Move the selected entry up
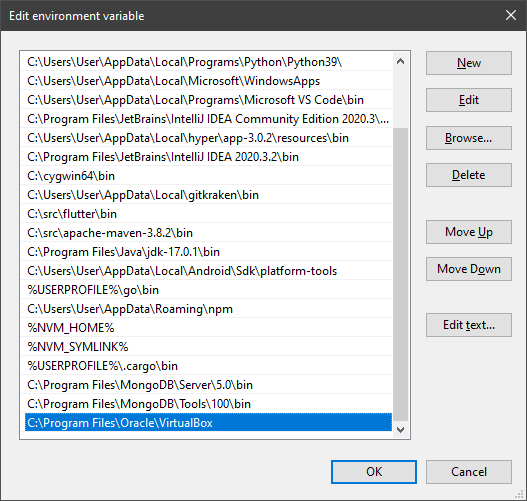 pyautogui.click(x=469, y=232)
